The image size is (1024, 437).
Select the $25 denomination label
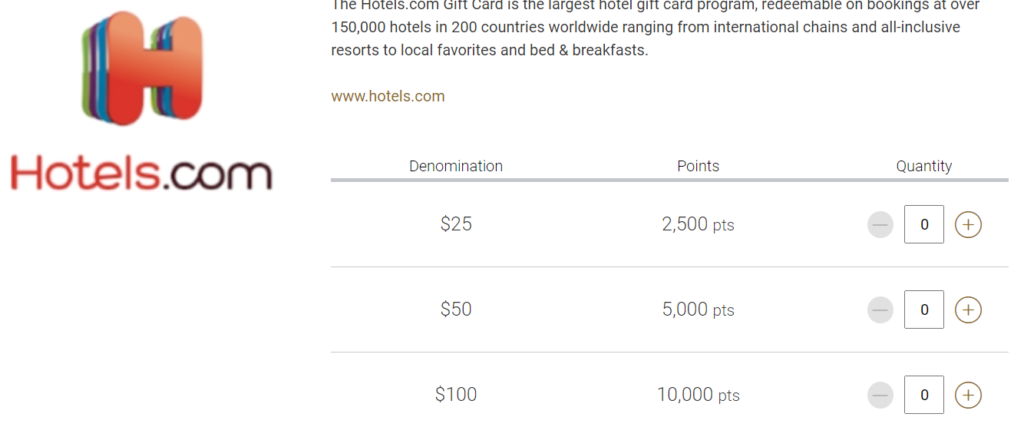[x=456, y=225]
